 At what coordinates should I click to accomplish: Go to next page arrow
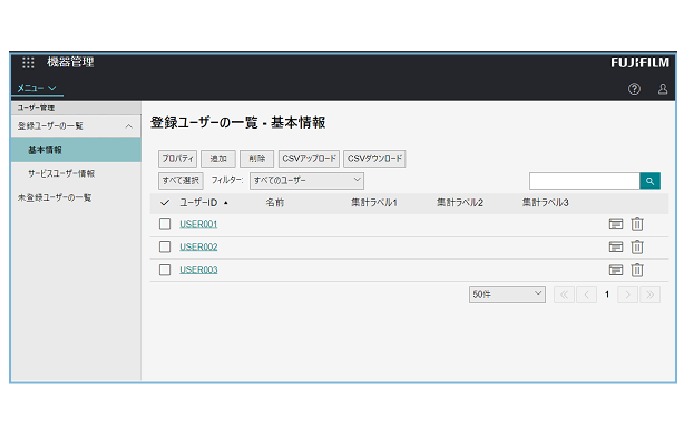point(628,294)
